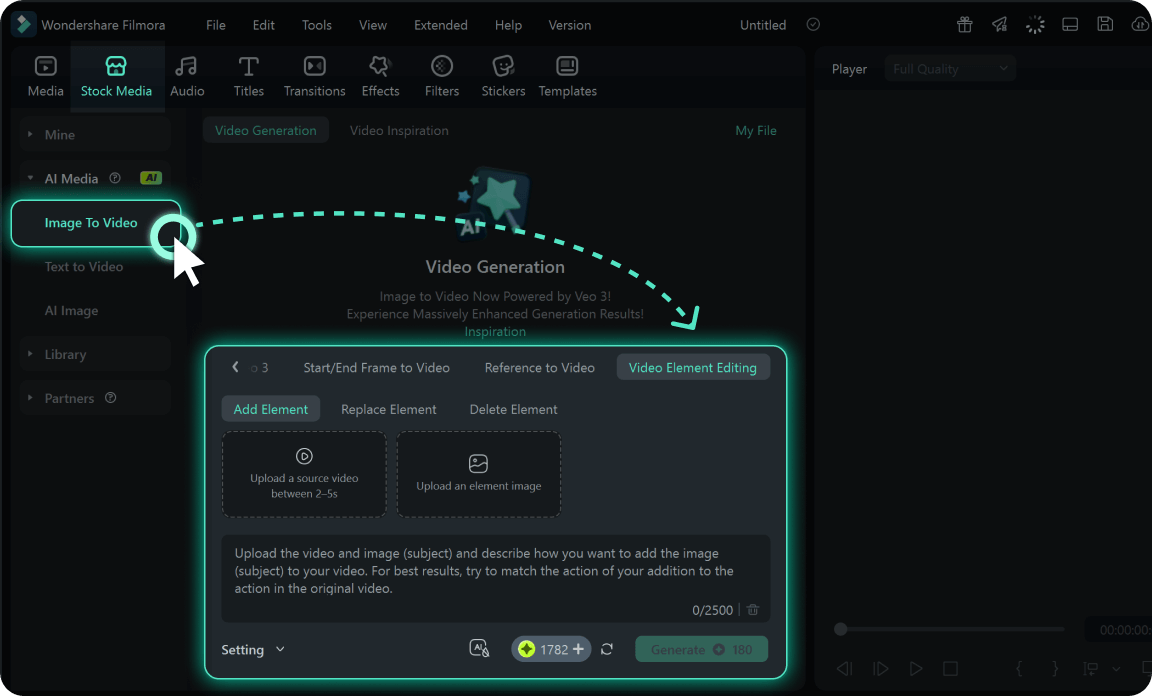Add more AI credits with plus
1152x696 pixels.
pyautogui.click(x=578, y=649)
